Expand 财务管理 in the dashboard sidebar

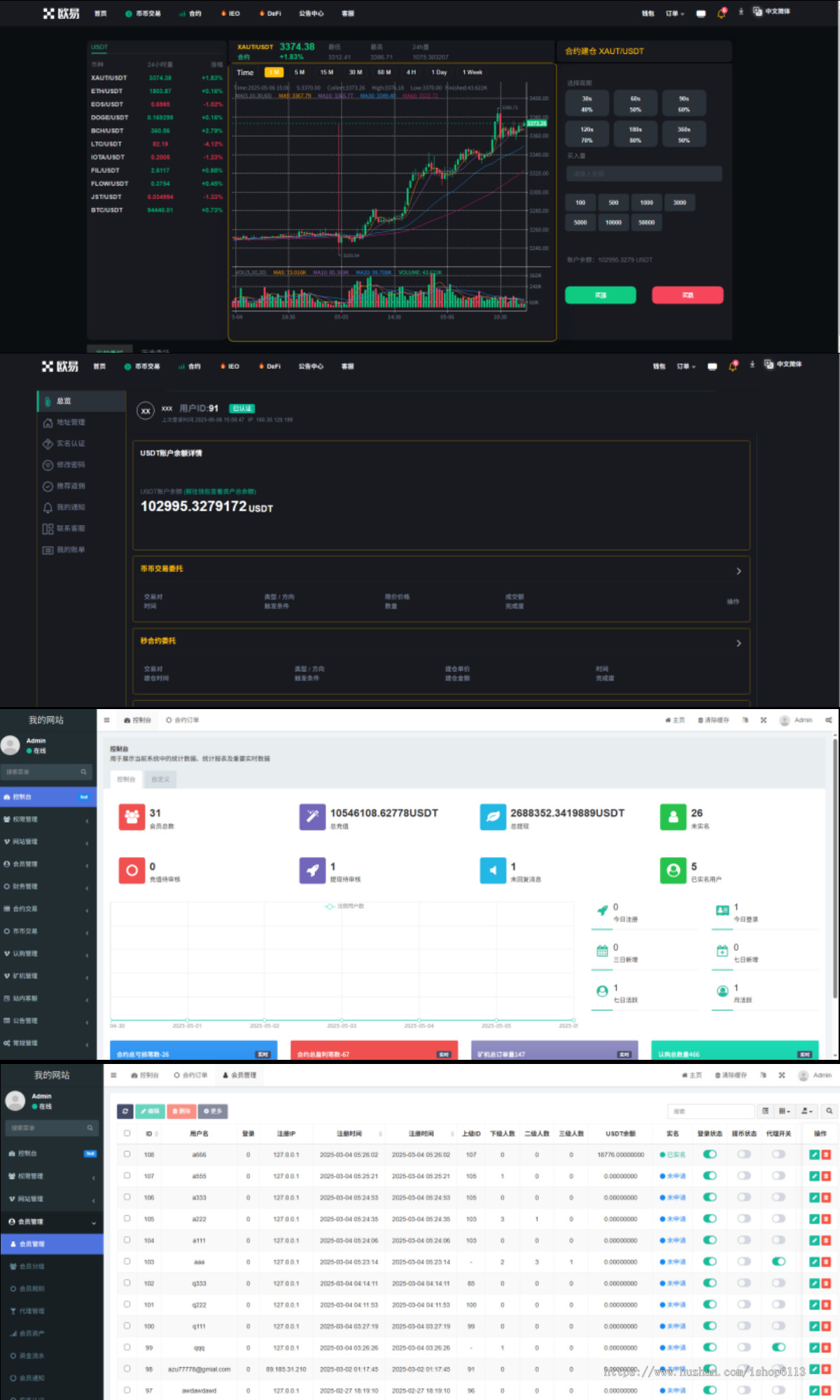coord(48,886)
